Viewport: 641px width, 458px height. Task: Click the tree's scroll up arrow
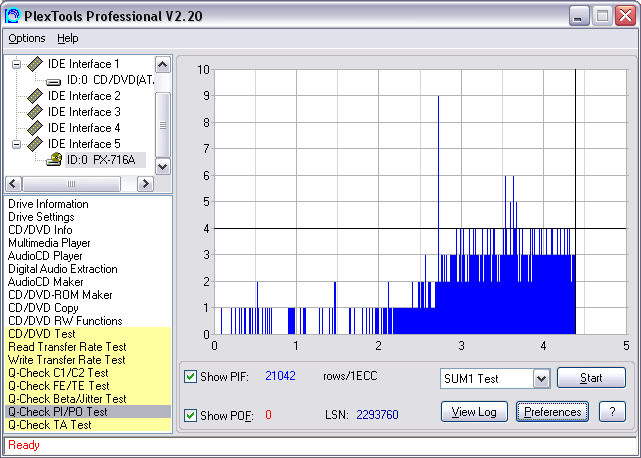pos(163,65)
